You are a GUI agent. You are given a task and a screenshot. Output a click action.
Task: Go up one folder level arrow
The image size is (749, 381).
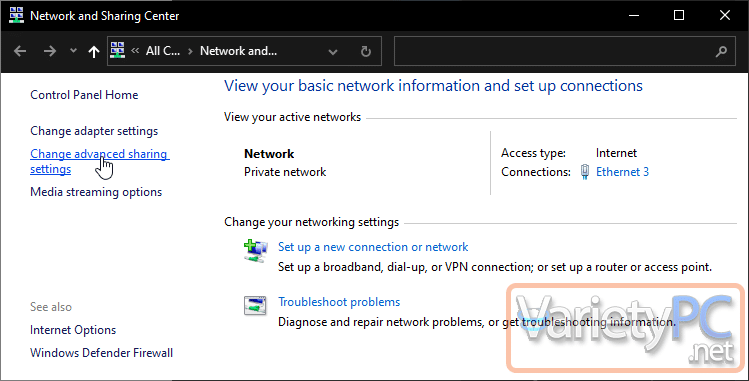tap(94, 52)
